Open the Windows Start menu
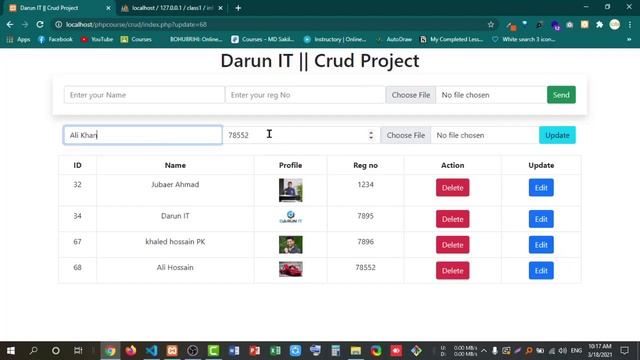The height and width of the screenshot is (360, 640). click(x=11, y=351)
